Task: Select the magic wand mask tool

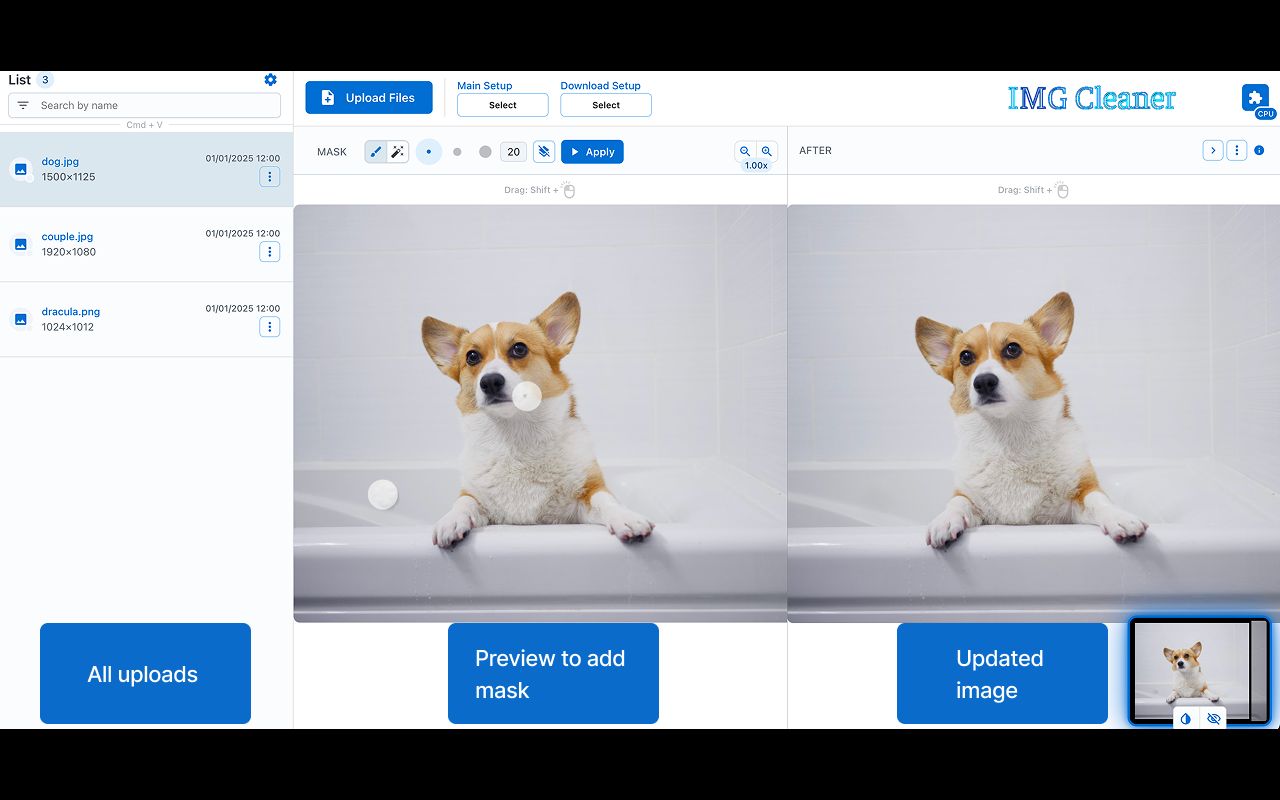Action: point(397,151)
